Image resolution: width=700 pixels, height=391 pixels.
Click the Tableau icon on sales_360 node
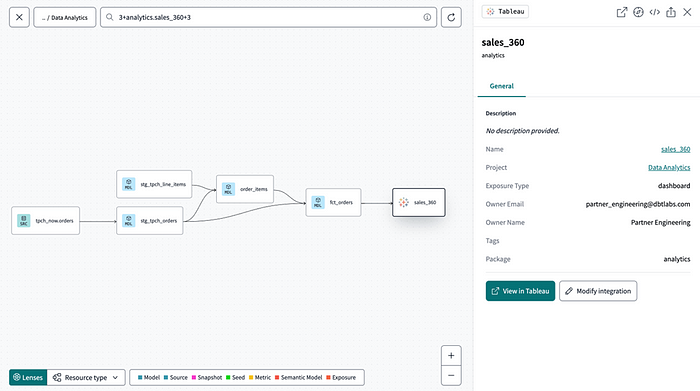tap(404, 202)
